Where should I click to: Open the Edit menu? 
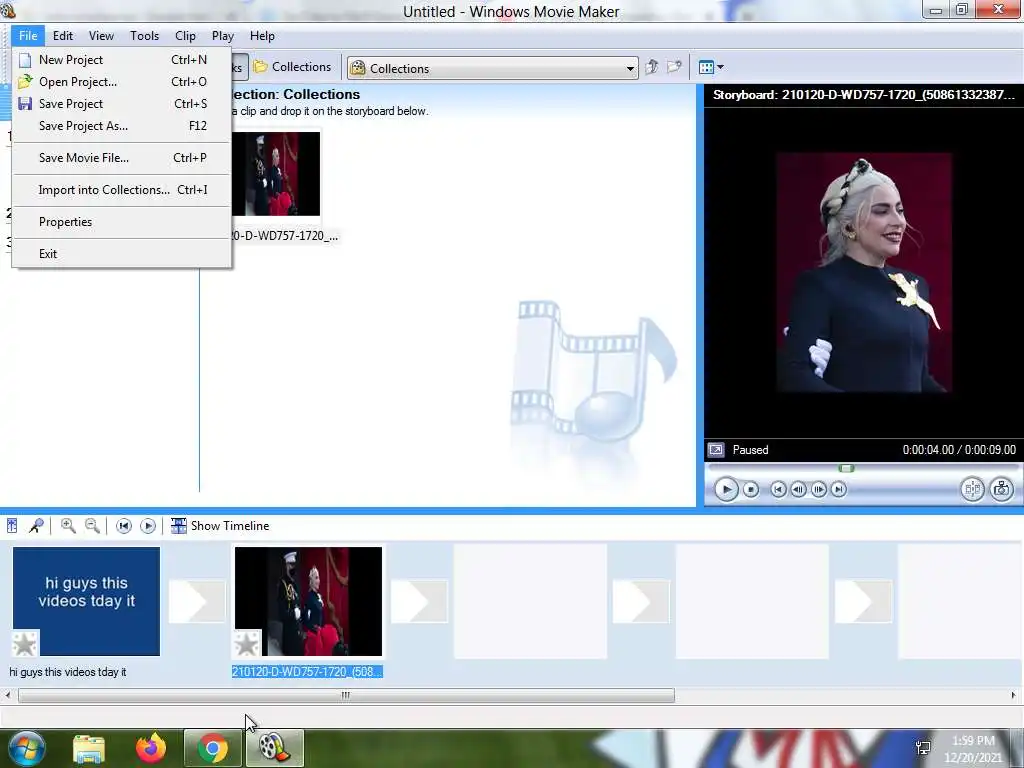(63, 36)
